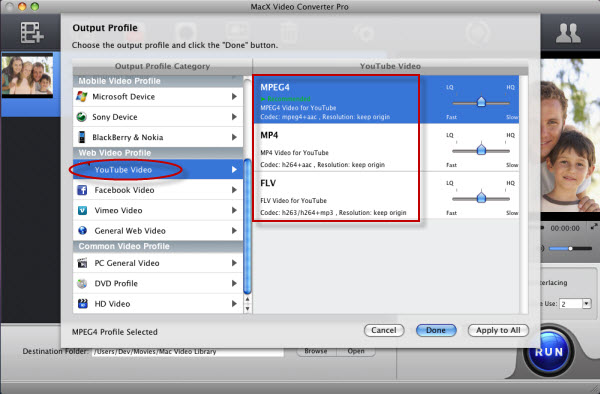Click the Facebook Video icon
Viewport: 600px width, 394px height.
82,190
